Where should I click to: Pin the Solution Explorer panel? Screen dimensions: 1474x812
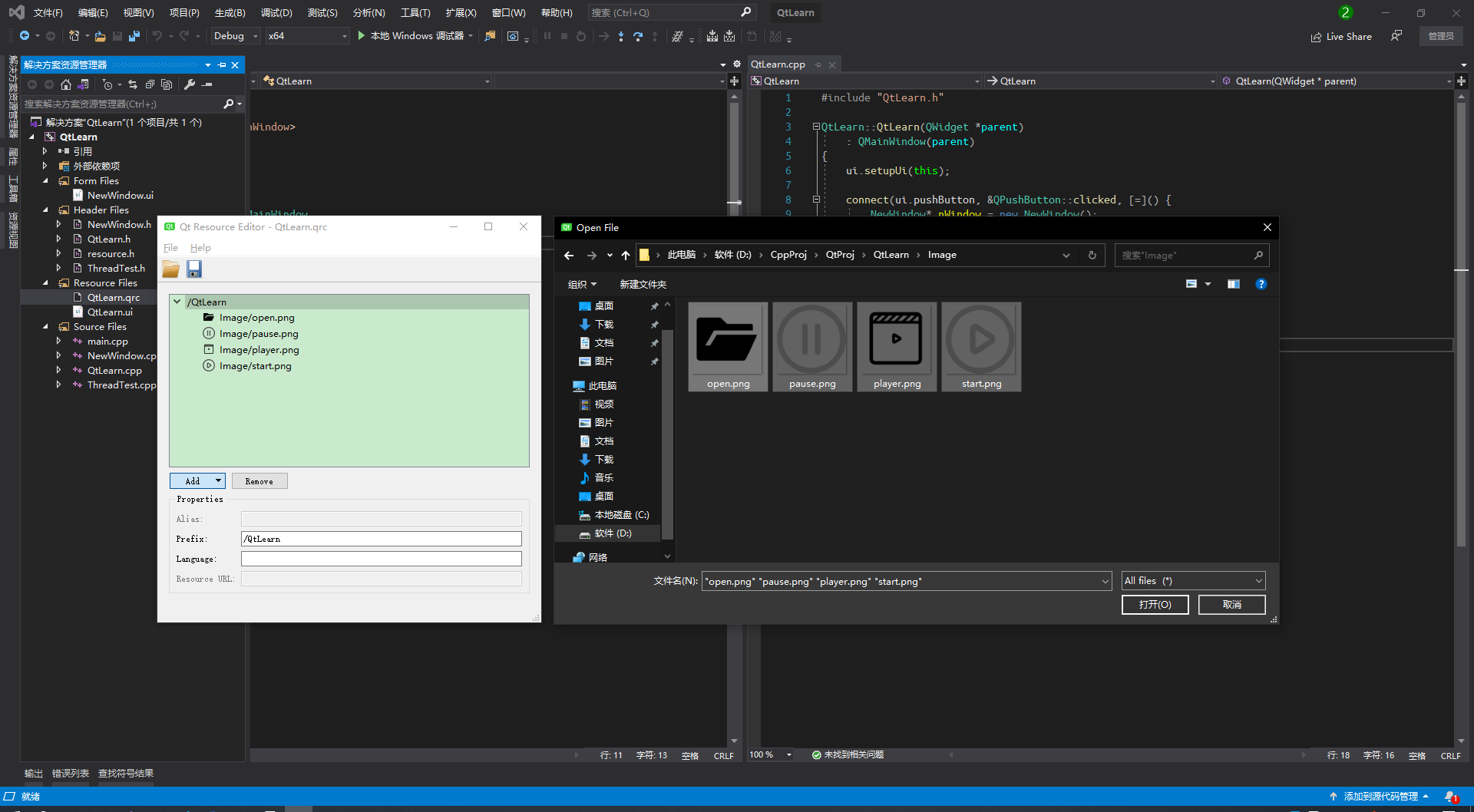[x=222, y=65]
